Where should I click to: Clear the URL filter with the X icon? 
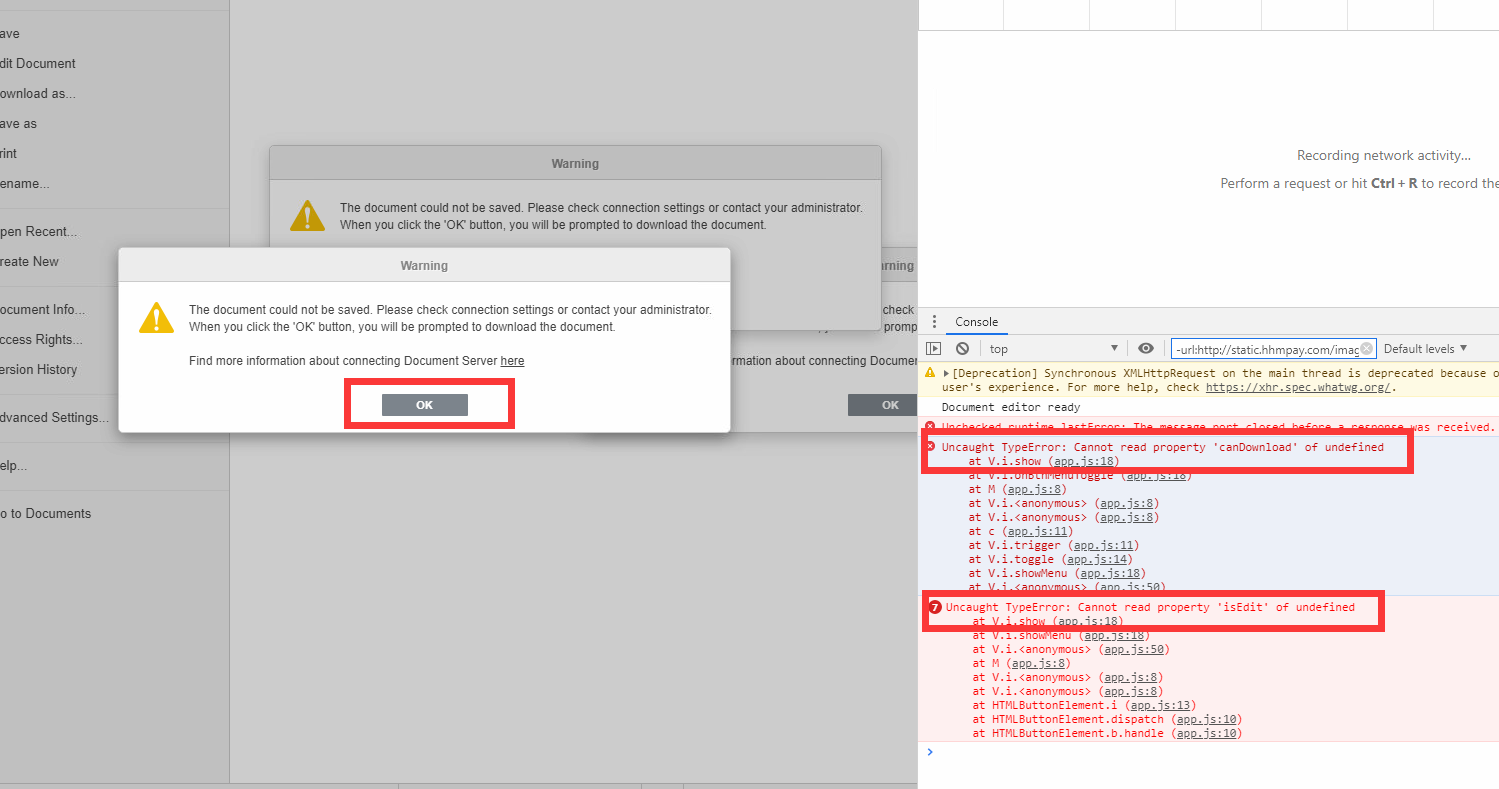[x=1366, y=348]
